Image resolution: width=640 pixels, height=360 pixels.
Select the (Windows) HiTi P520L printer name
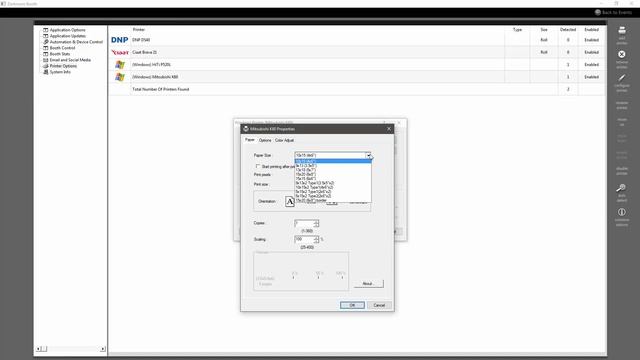coord(151,64)
